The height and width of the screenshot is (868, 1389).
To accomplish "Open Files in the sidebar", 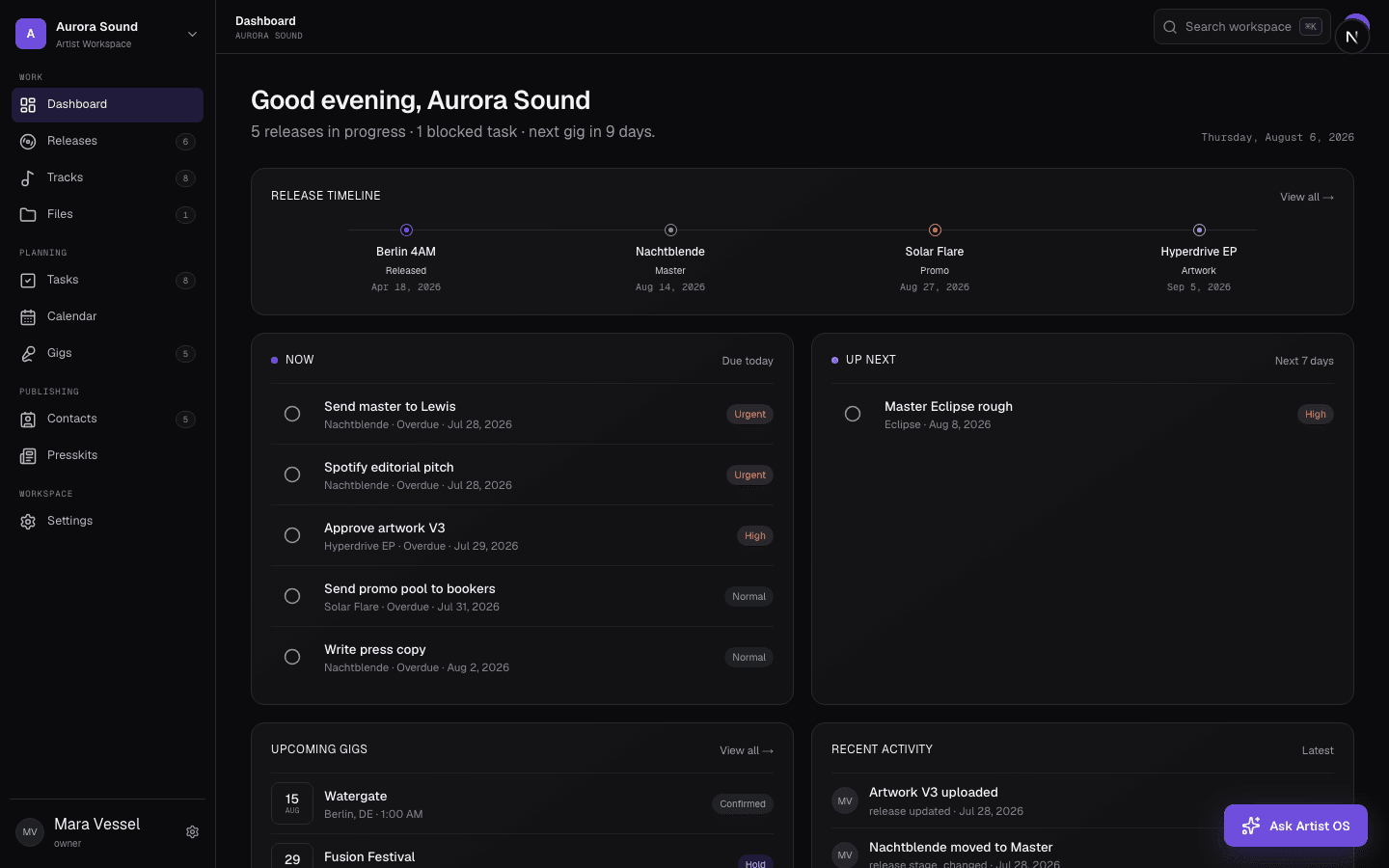I will (107, 215).
